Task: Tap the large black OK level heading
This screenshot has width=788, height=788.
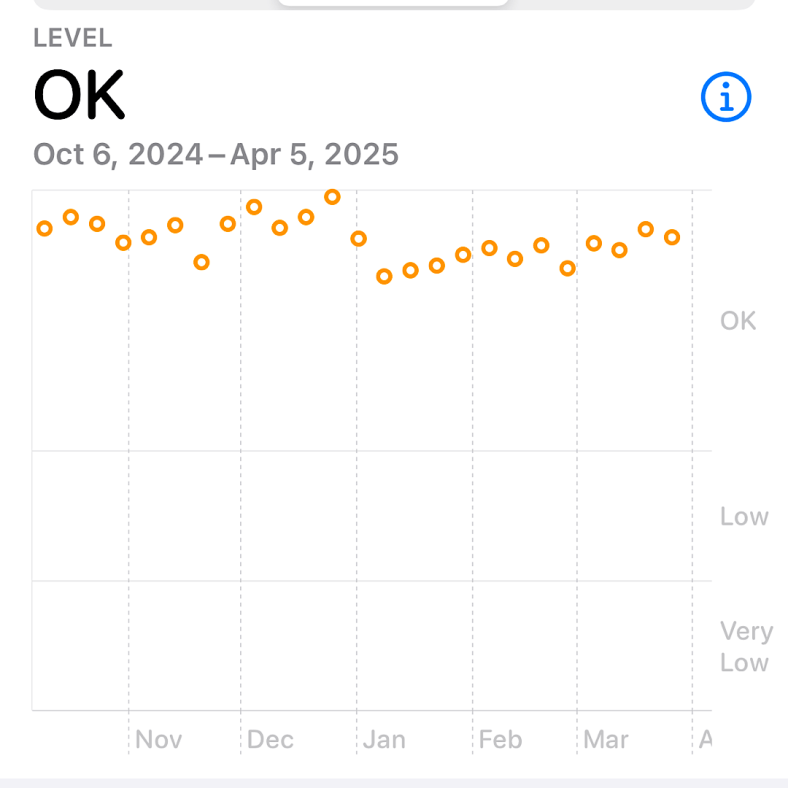Action: point(79,96)
